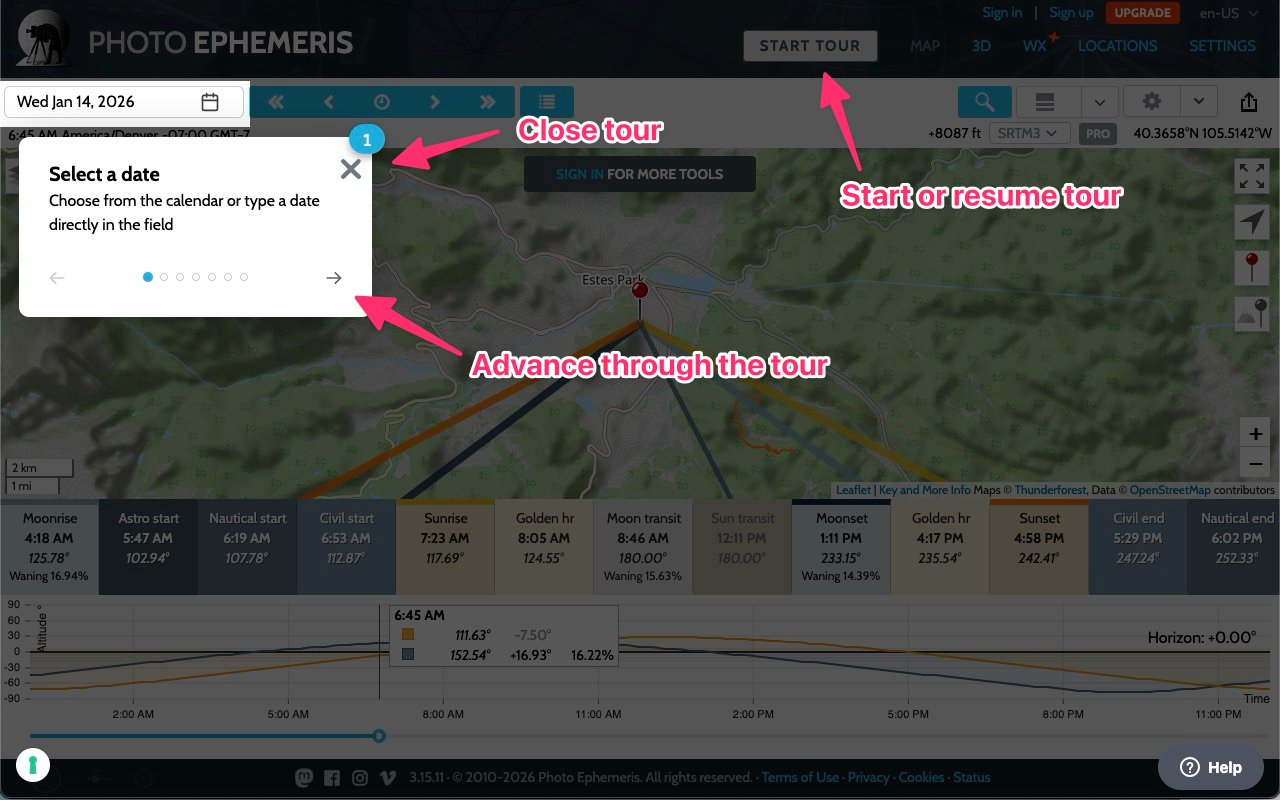
Task: Select the Sunset 4:58 PM event
Action: tap(1040, 548)
